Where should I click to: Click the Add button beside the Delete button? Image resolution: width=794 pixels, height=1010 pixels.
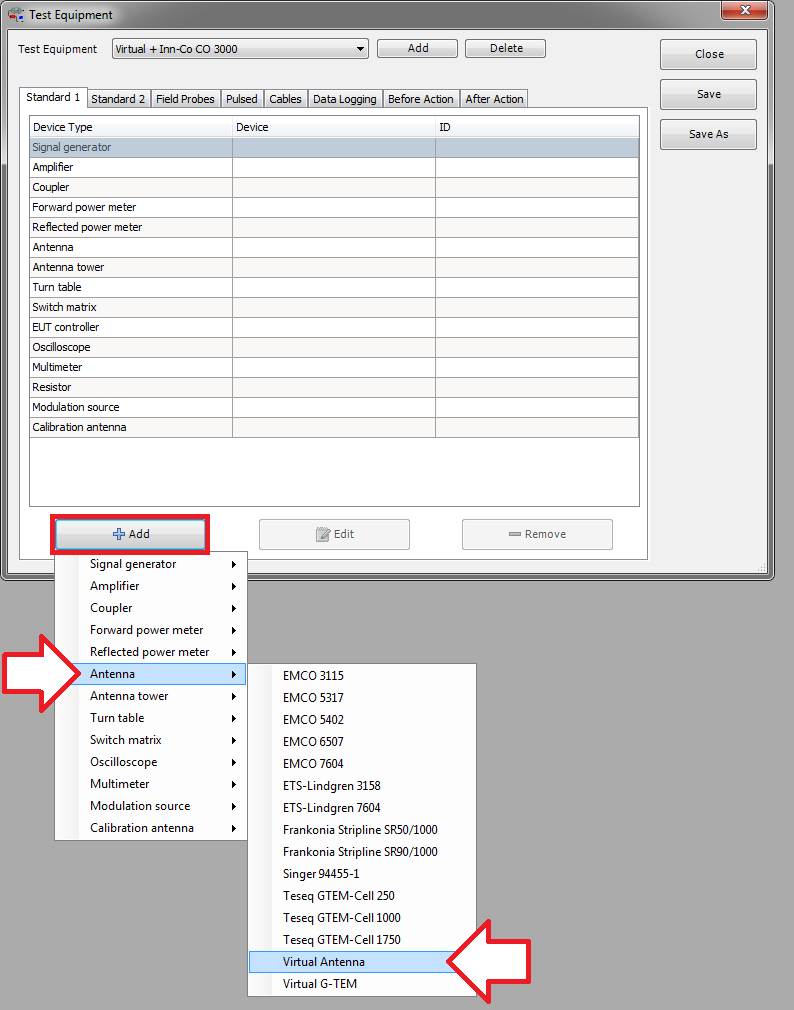click(x=417, y=48)
